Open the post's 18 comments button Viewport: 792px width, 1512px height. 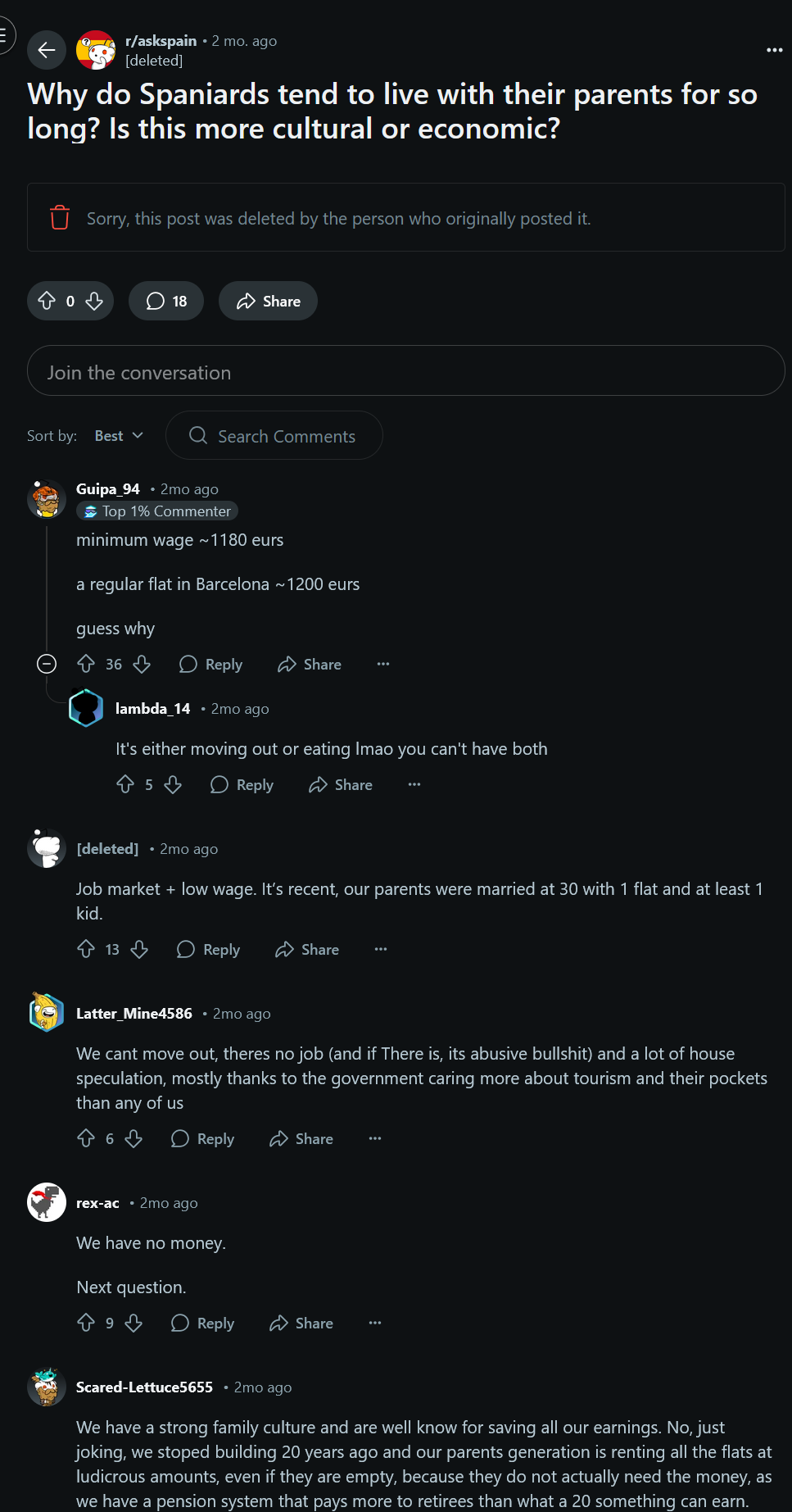point(166,301)
